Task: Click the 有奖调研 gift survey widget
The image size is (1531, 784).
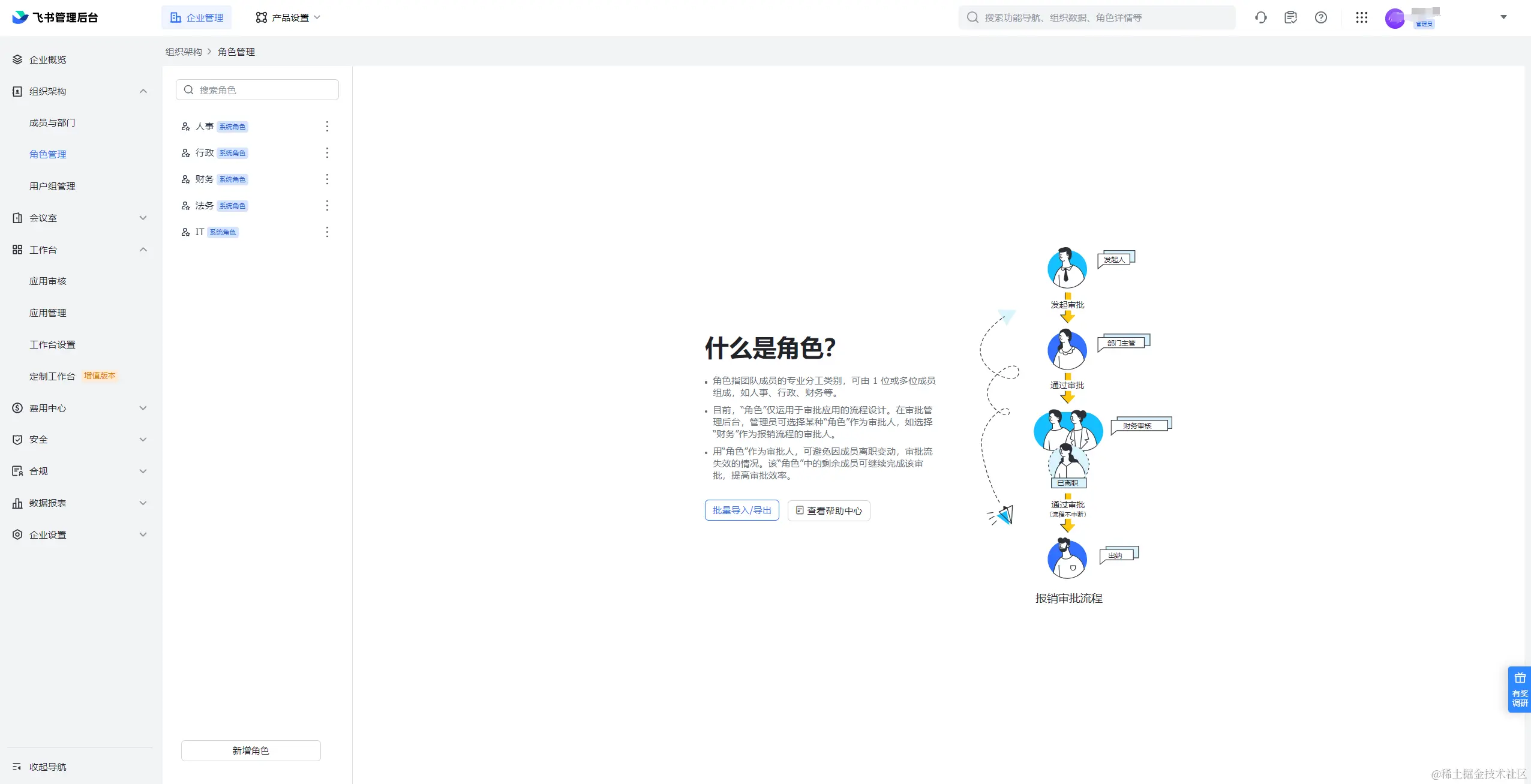Action: coord(1519,689)
